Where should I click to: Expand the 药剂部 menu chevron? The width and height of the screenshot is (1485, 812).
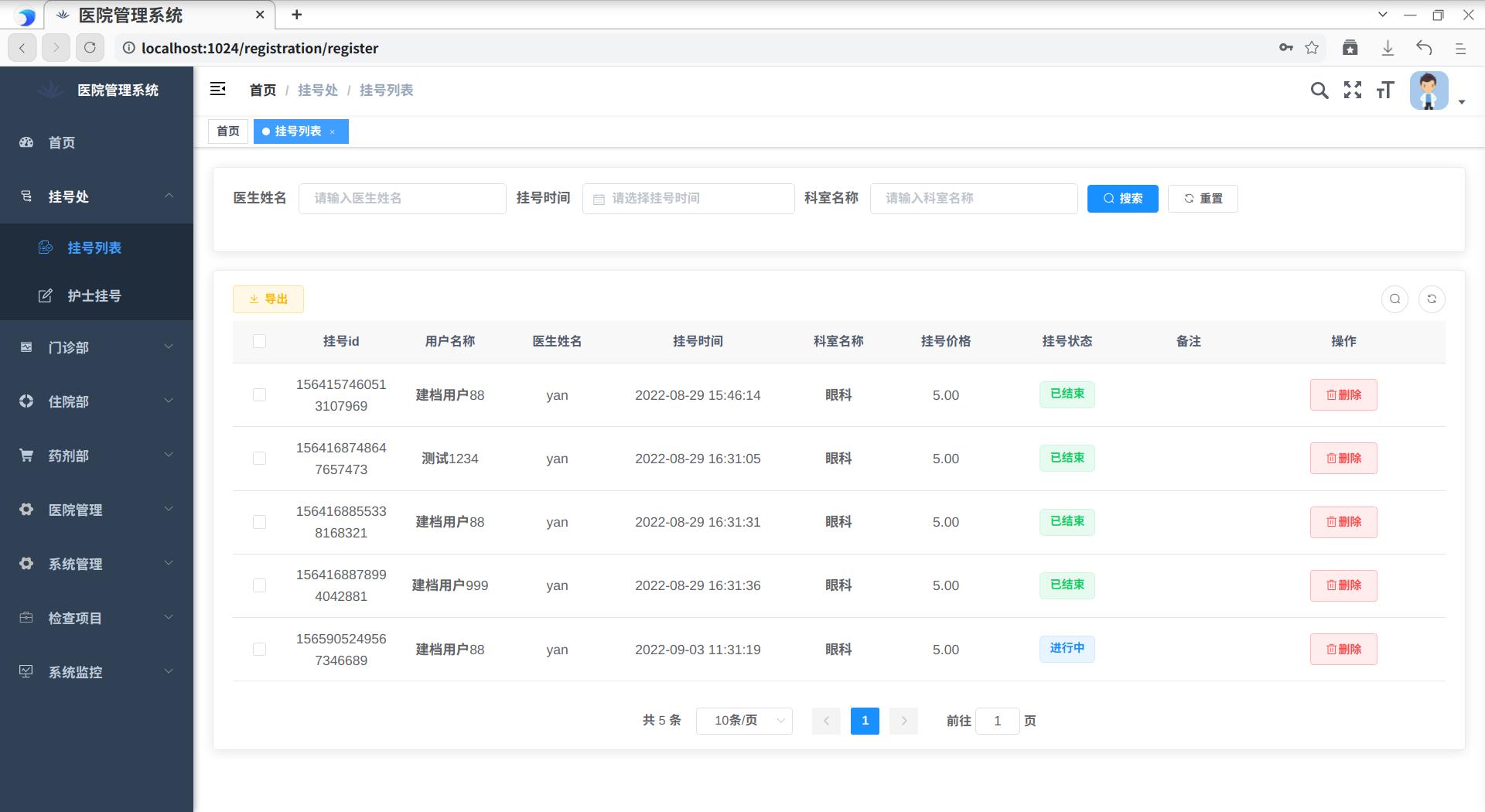point(169,455)
